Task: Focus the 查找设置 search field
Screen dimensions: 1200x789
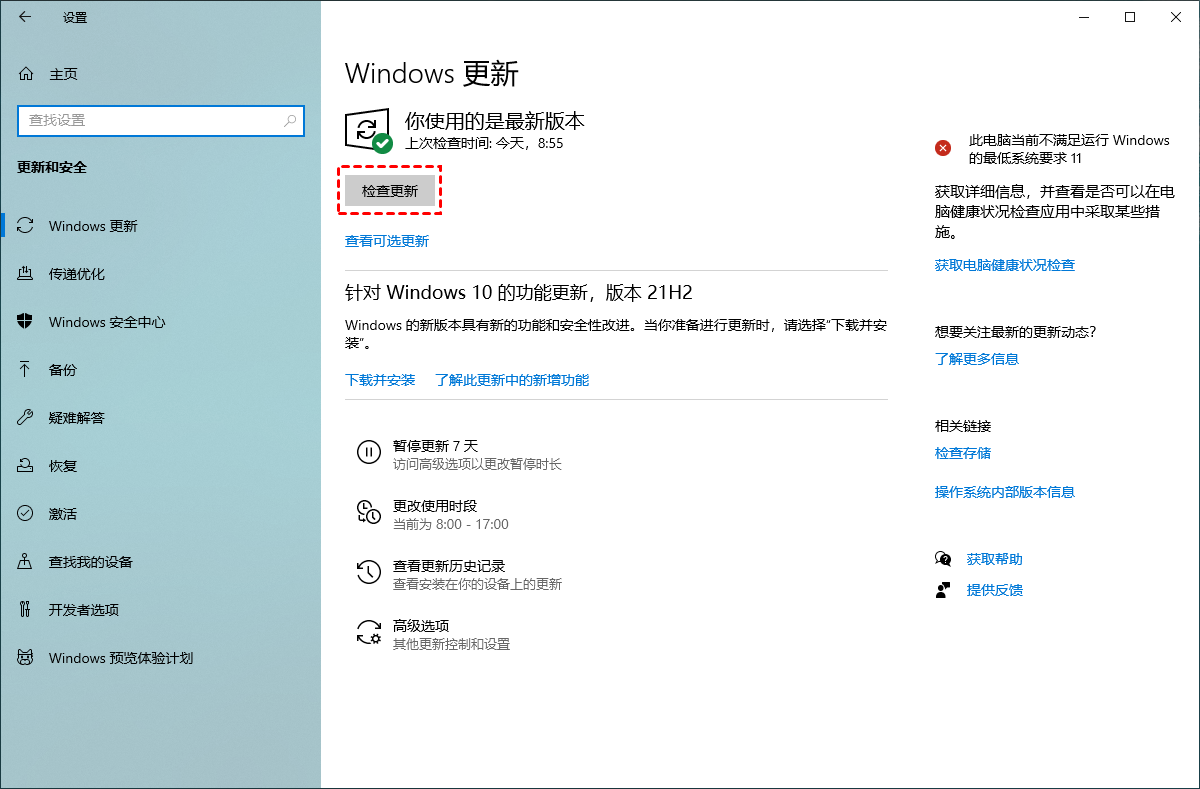Action: [x=160, y=121]
